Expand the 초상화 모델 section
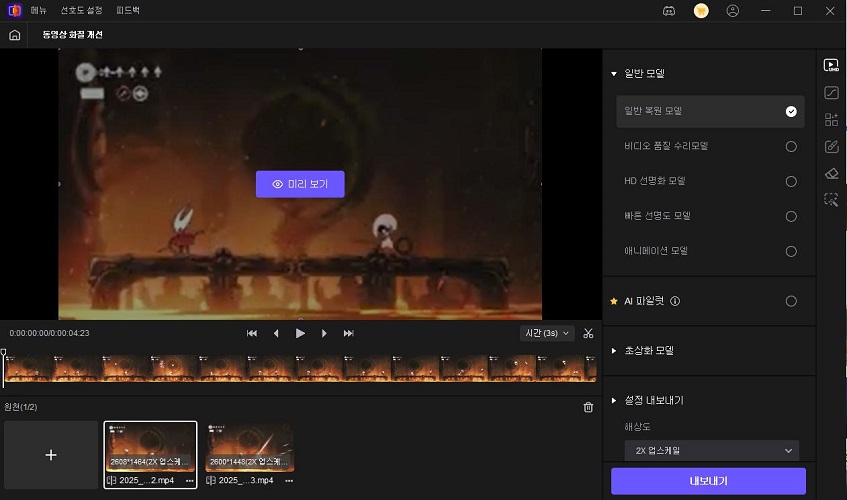847x500 pixels. [x=614, y=351]
